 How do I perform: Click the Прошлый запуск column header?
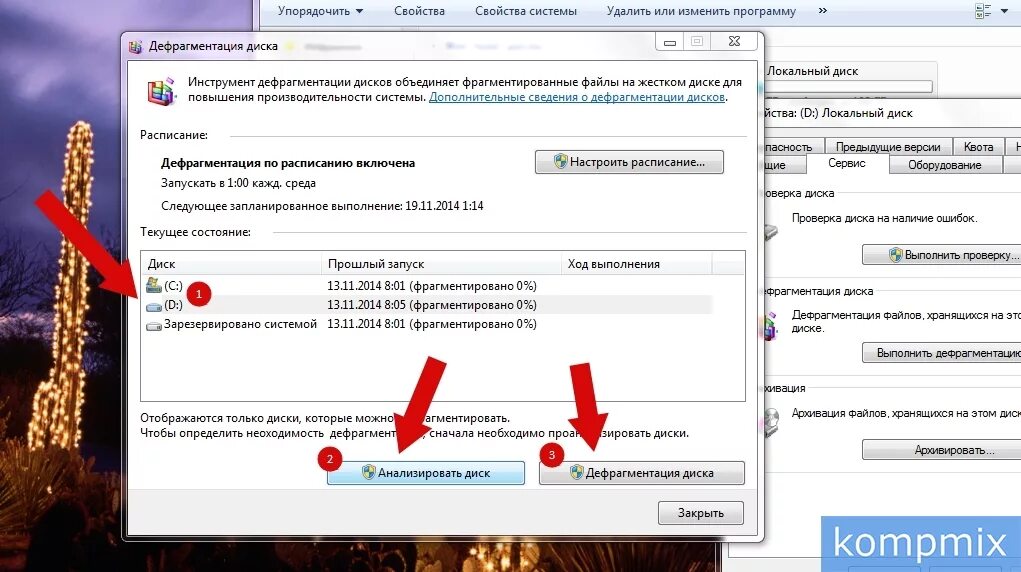coord(441,264)
